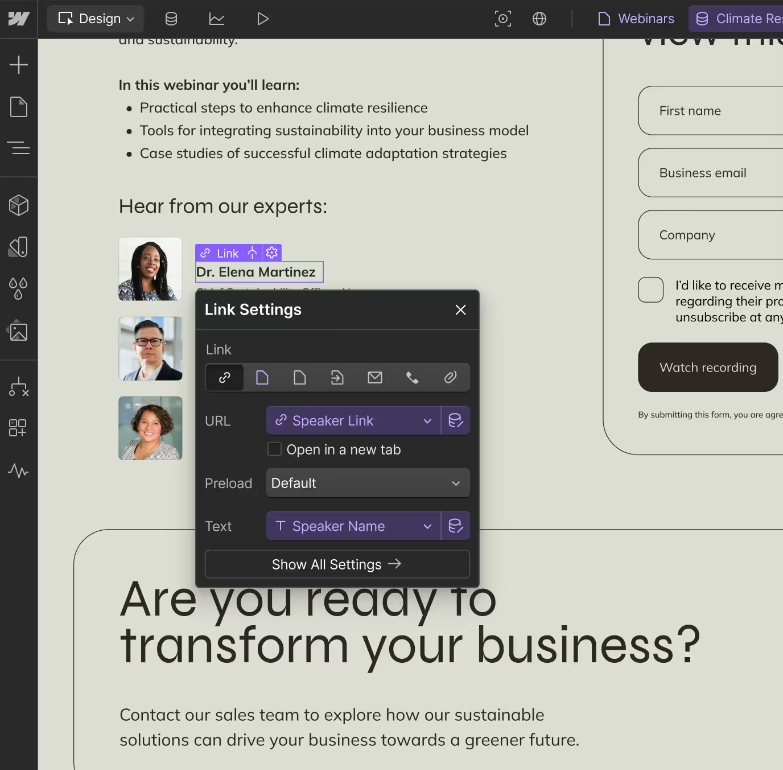Viewport: 783px width, 770px height.
Task: Open the Apps grid panel
Action: [18, 428]
